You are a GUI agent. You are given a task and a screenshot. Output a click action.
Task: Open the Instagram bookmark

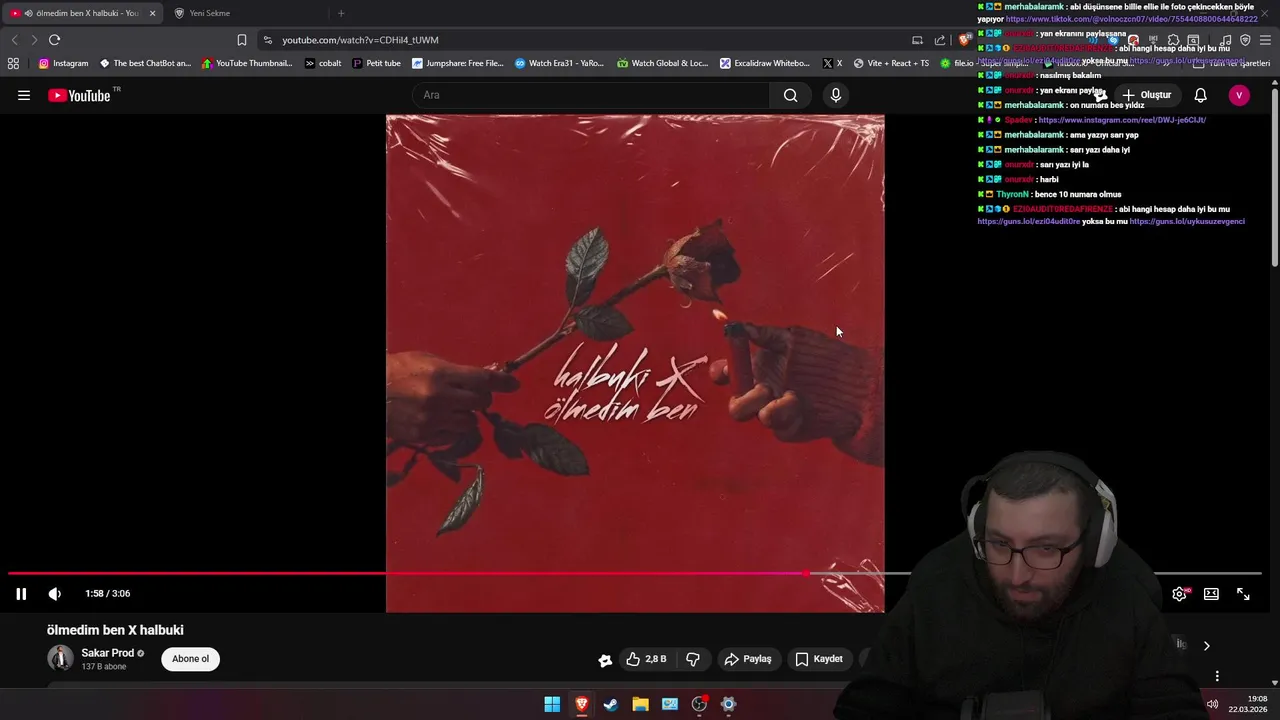click(63, 63)
